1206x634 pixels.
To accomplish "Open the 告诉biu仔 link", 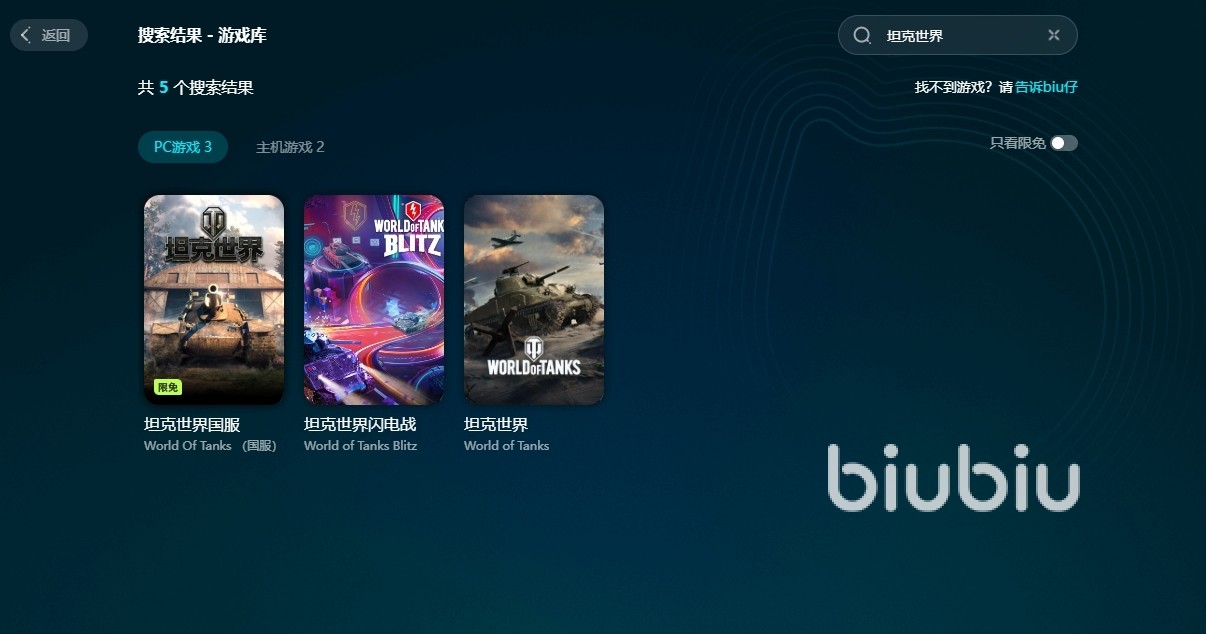I will point(1046,87).
